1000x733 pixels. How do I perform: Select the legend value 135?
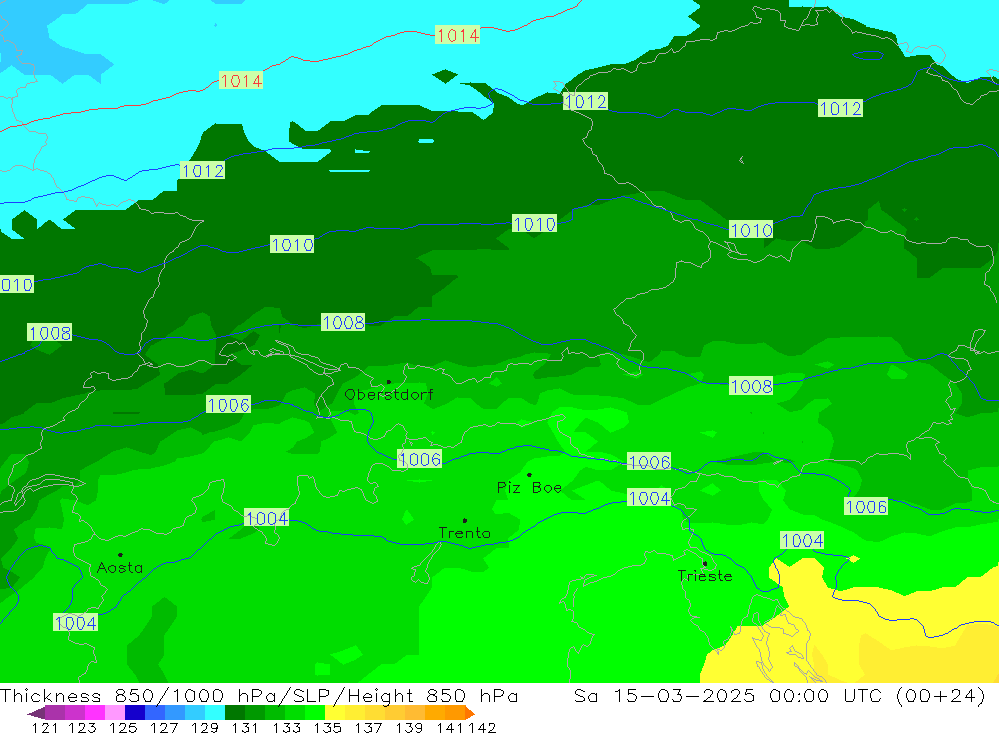pos(327,727)
